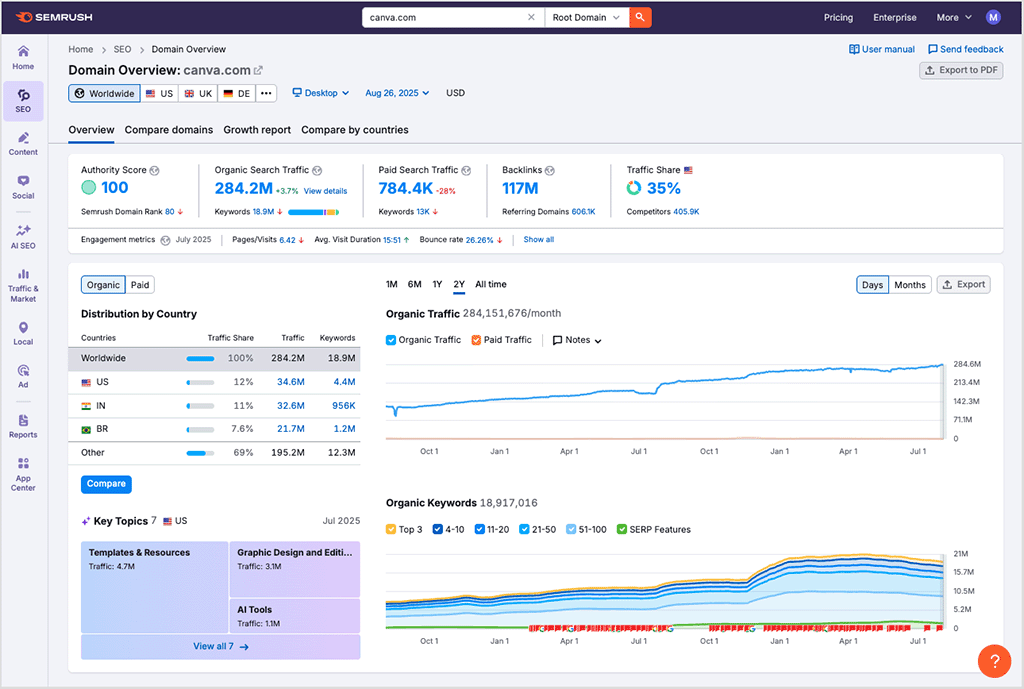Viewport: 1024px width, 689px height.
Task: Click the Export to PDF button
Action: click(x=961, y=70)
